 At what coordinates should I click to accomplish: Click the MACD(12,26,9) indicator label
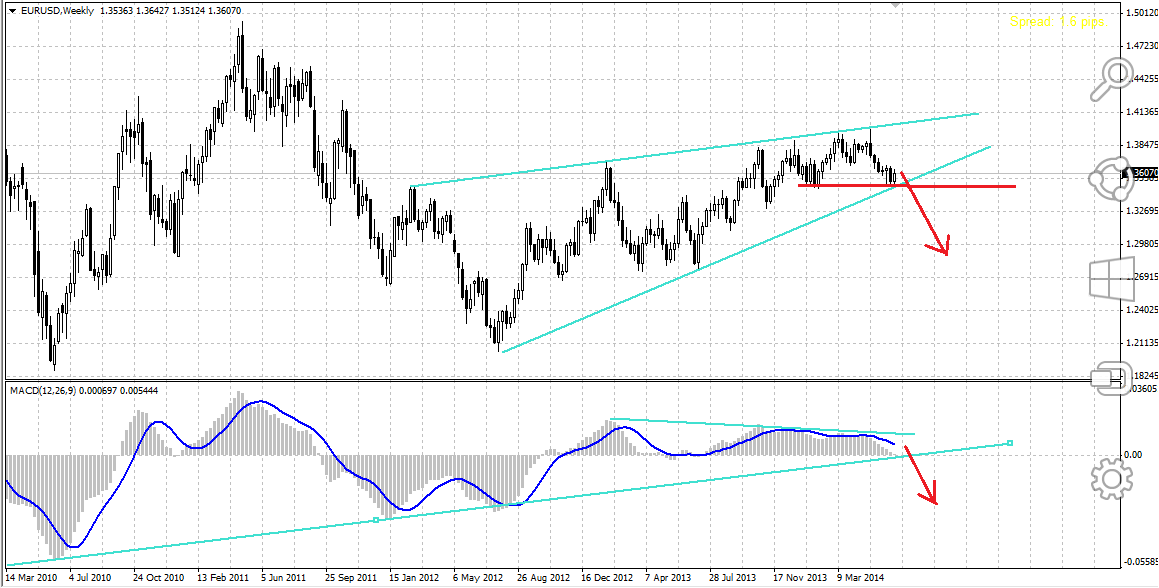(49, 389)
